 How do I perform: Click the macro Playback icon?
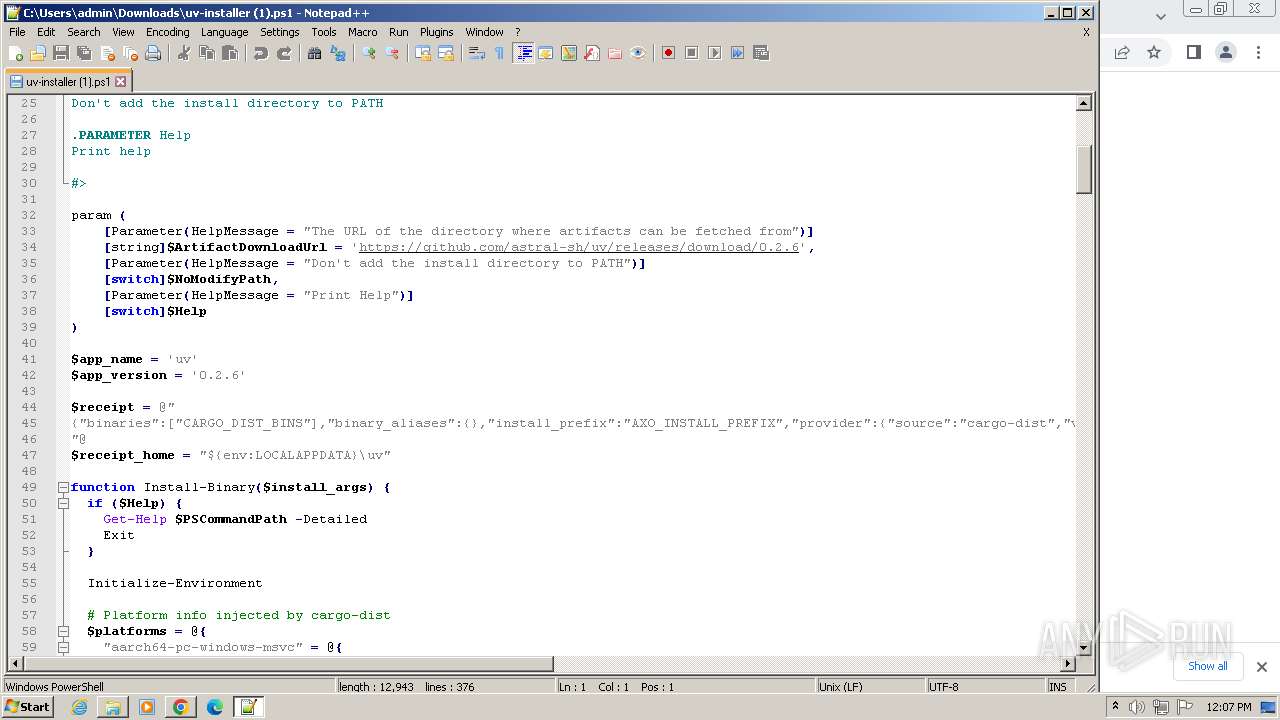[x=714, y=53]
